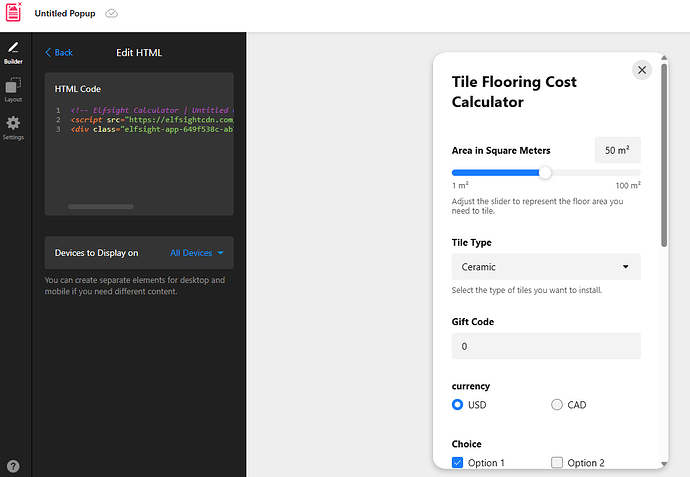Close the popup with X icon

(642, 70)
